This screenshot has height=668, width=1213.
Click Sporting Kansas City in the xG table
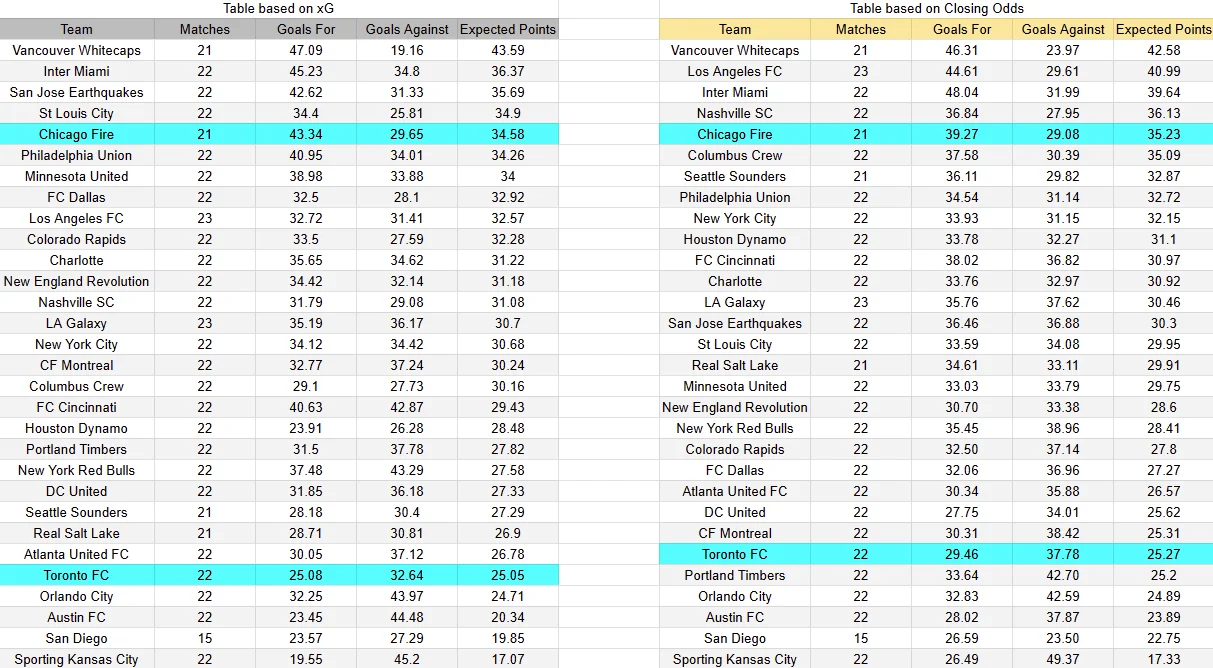point(76,659)
